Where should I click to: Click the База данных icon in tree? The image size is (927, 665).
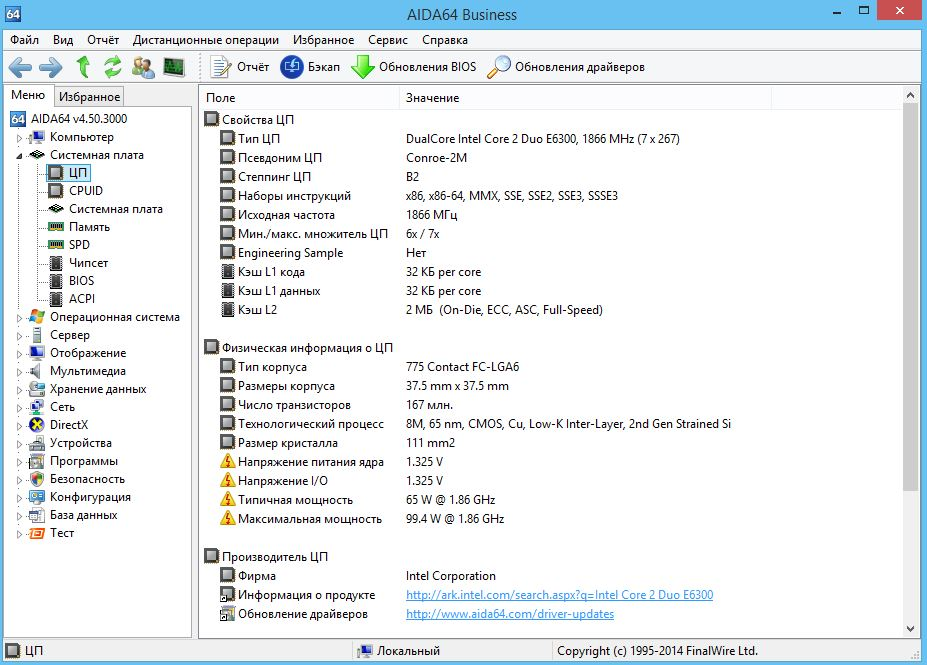tap(37, 515)
